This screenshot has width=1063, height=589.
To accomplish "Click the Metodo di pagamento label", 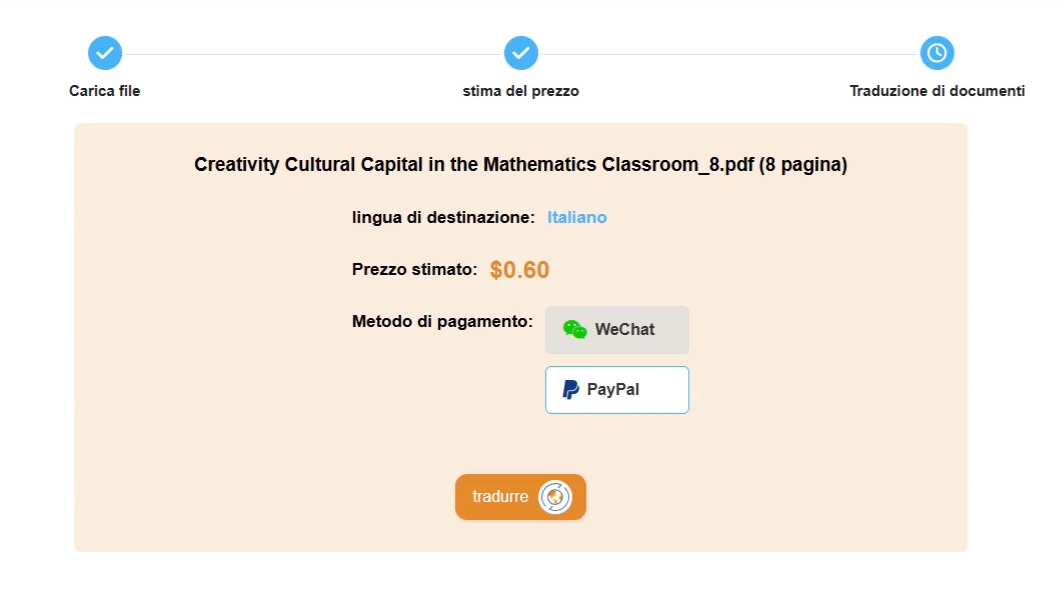I will (442, 321).
